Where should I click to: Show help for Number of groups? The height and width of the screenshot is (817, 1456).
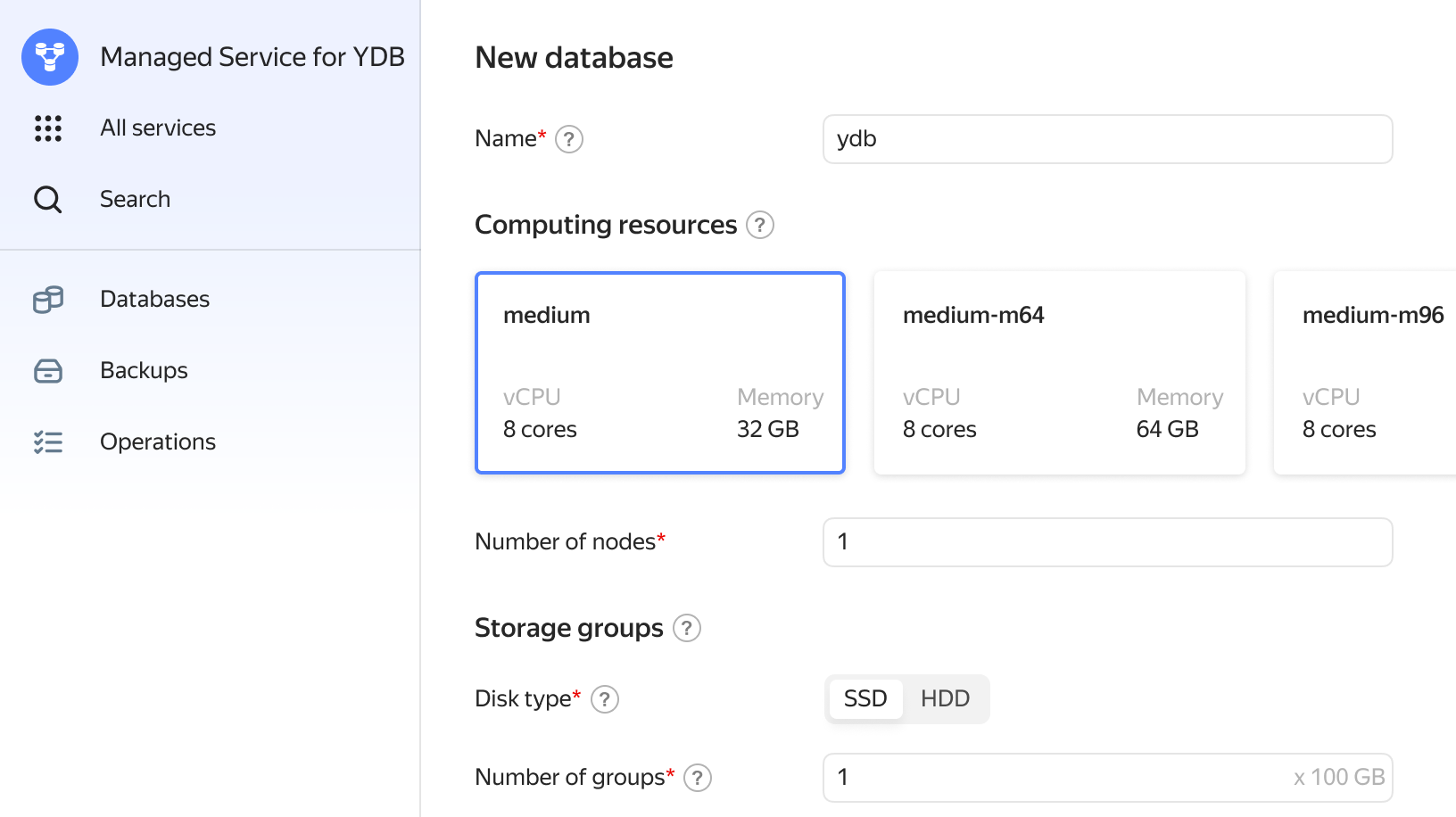(x=698, y=778)
